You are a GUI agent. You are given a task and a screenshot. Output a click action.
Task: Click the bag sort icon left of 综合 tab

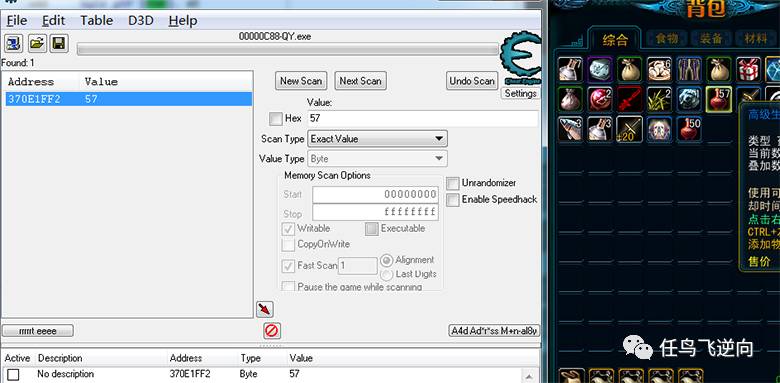577,41
